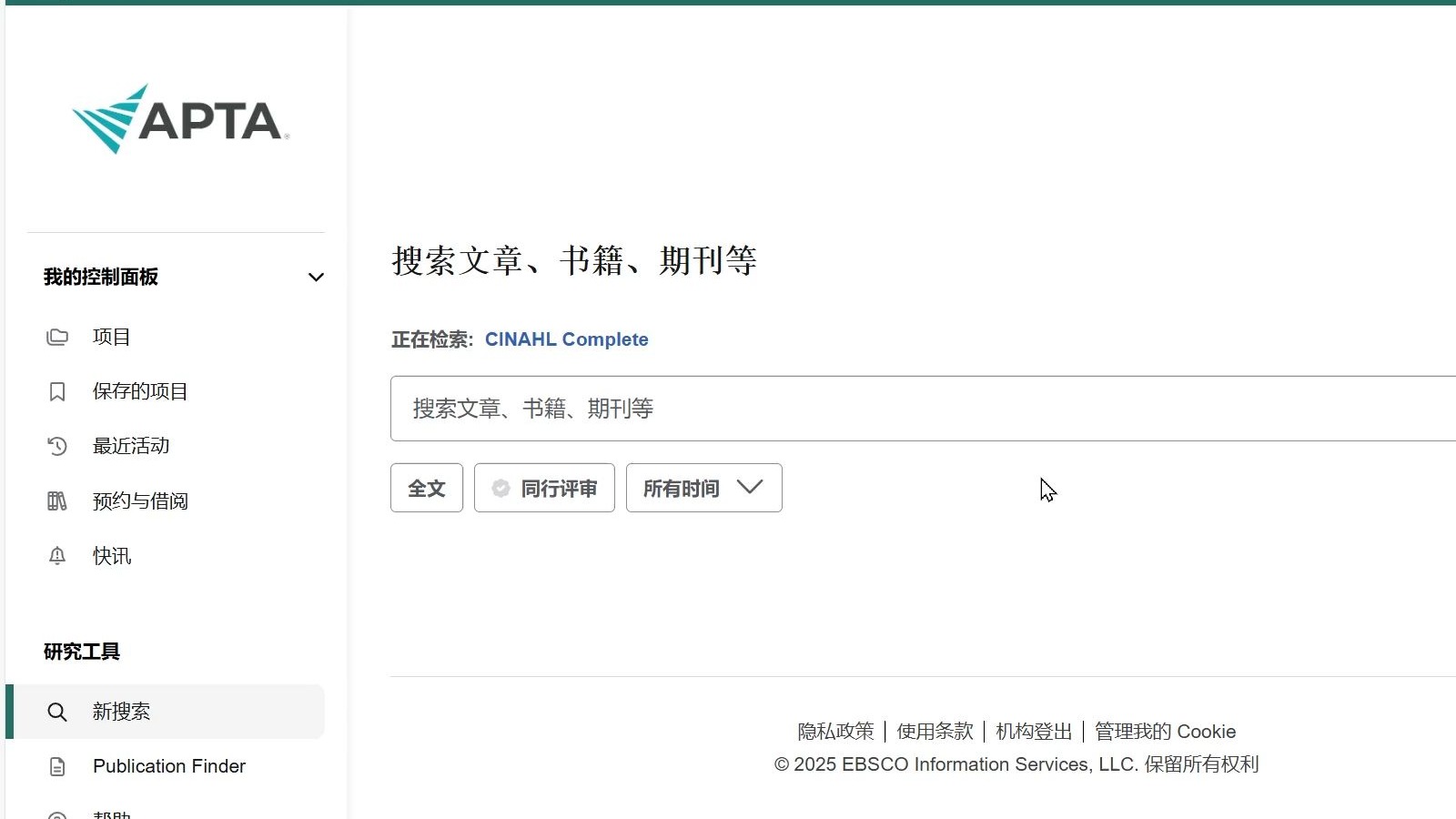
Task: Click the document icon beside Publication Finder
Action: point(57,766)
